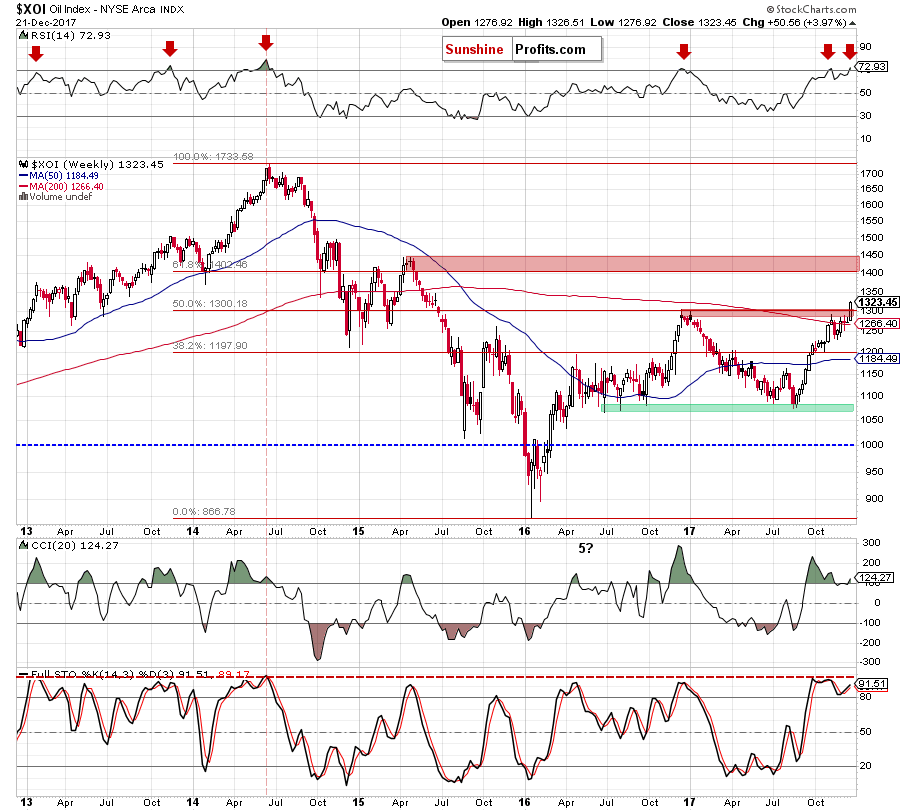Click the CCI(20) 124.27 legend label

pyautogui.click(x=75, y=545)
